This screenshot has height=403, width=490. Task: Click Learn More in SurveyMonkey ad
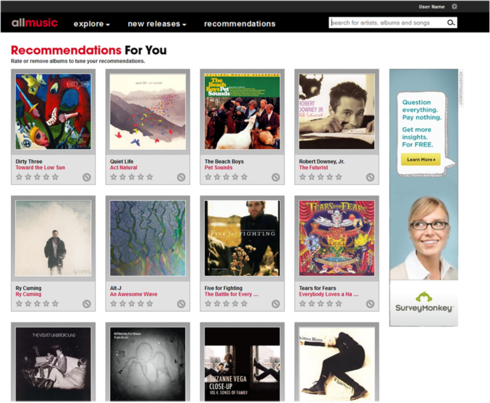tap(421, 160)
